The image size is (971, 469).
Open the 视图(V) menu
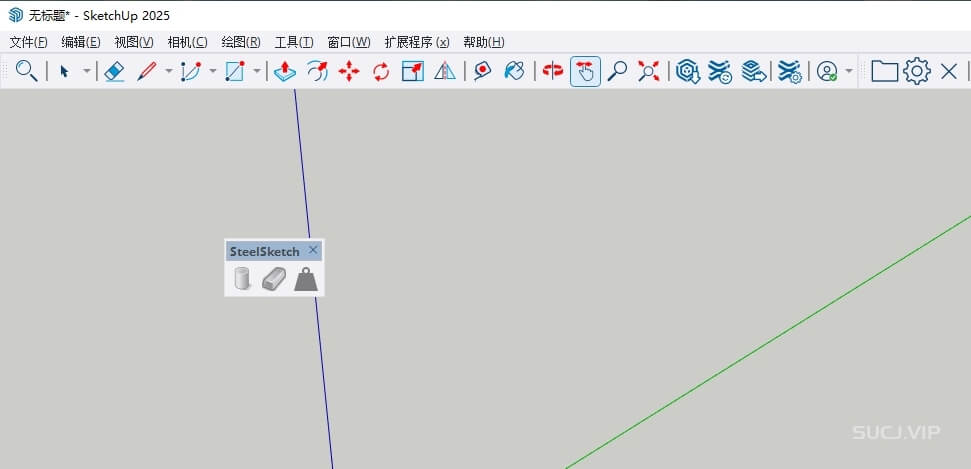134,42
